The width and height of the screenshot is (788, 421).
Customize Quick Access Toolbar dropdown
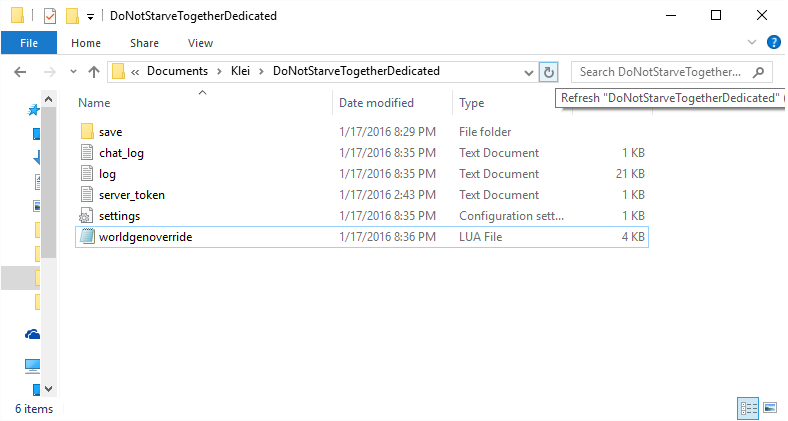[91, 17]
